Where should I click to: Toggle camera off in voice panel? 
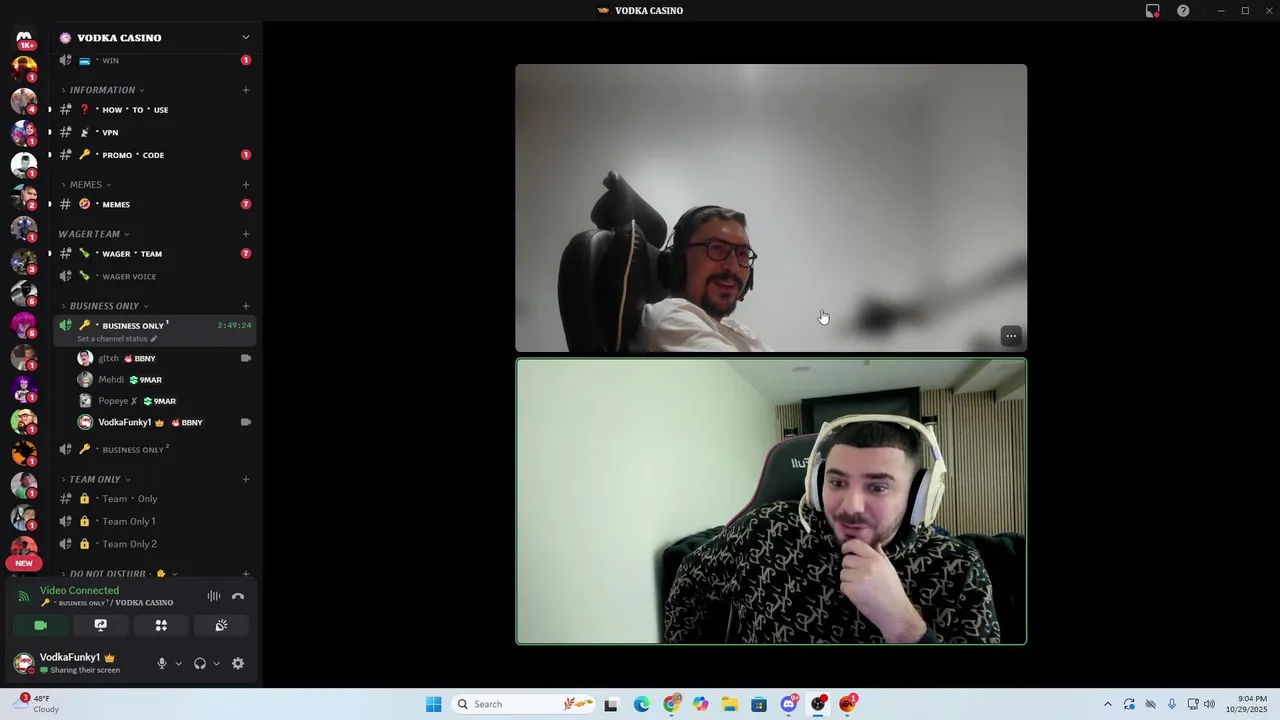pos(41,625)
